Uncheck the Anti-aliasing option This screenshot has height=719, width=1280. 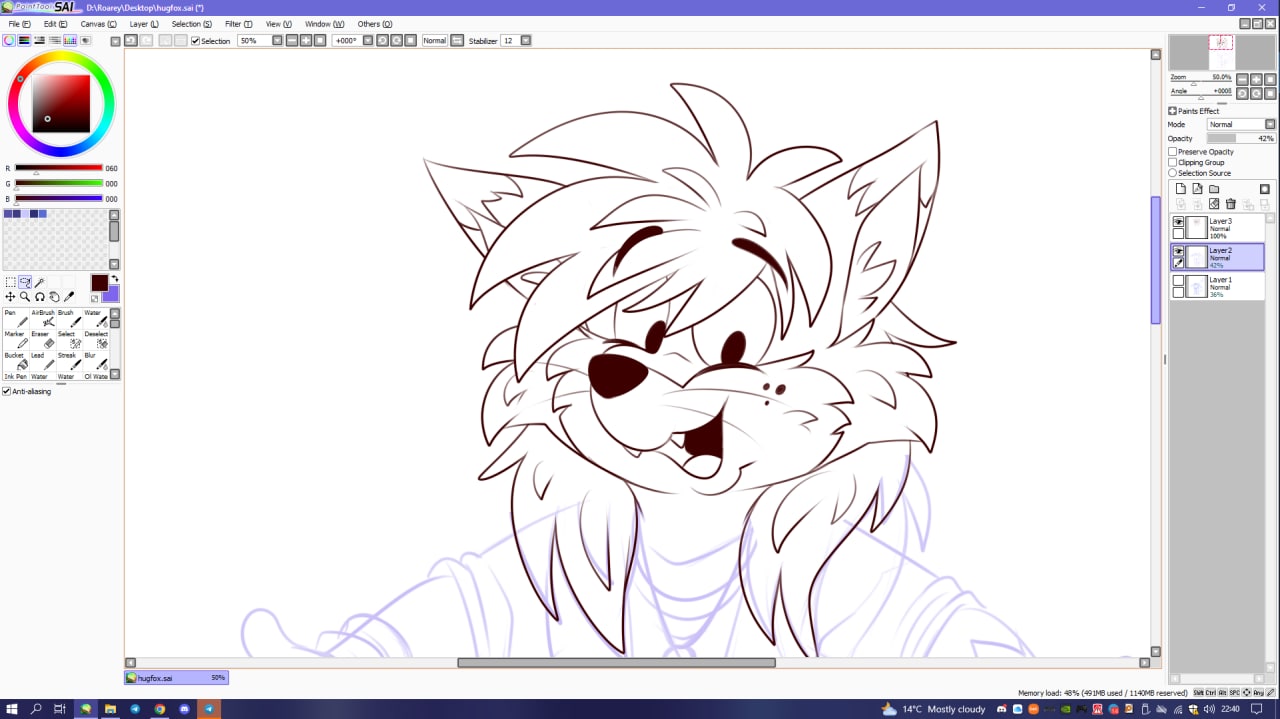click(x=7, y=391)
